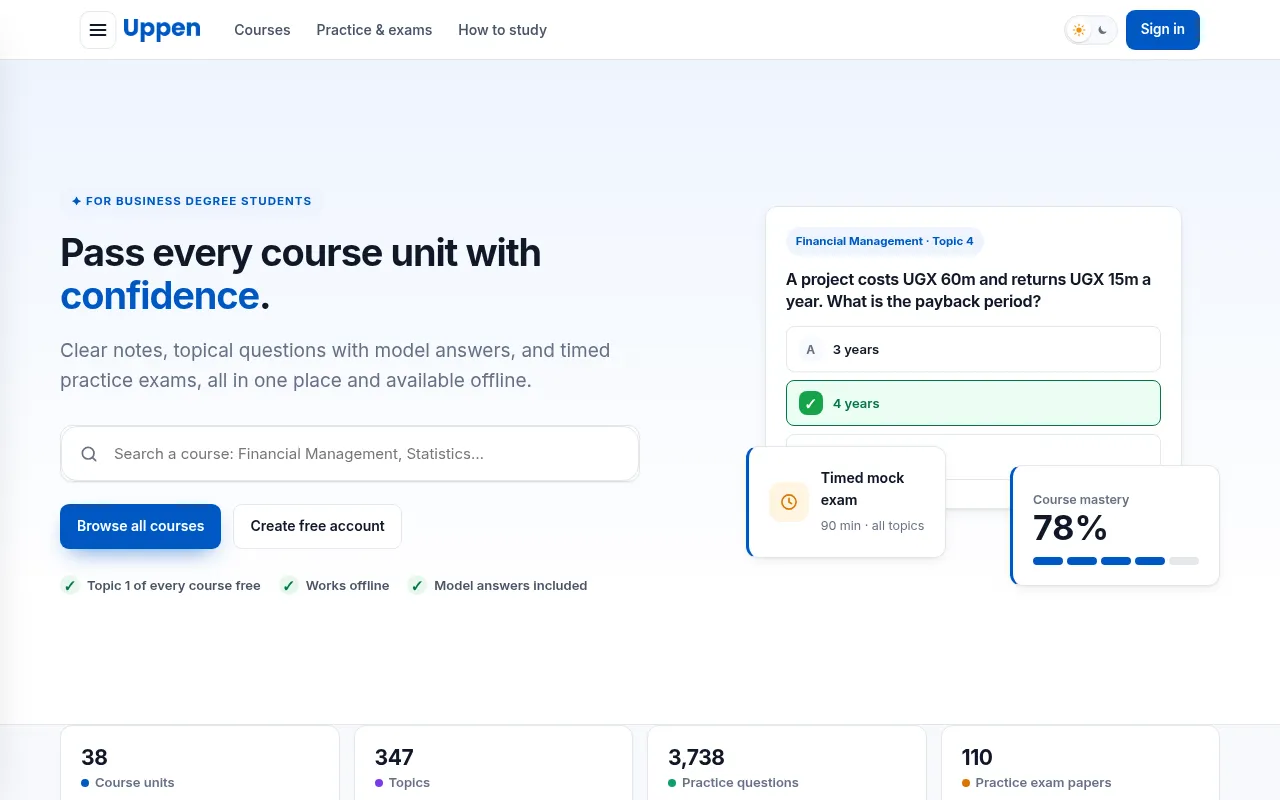Go to Practice & exams
This screenshot has height=800, width=1280.
click(374, 30)
